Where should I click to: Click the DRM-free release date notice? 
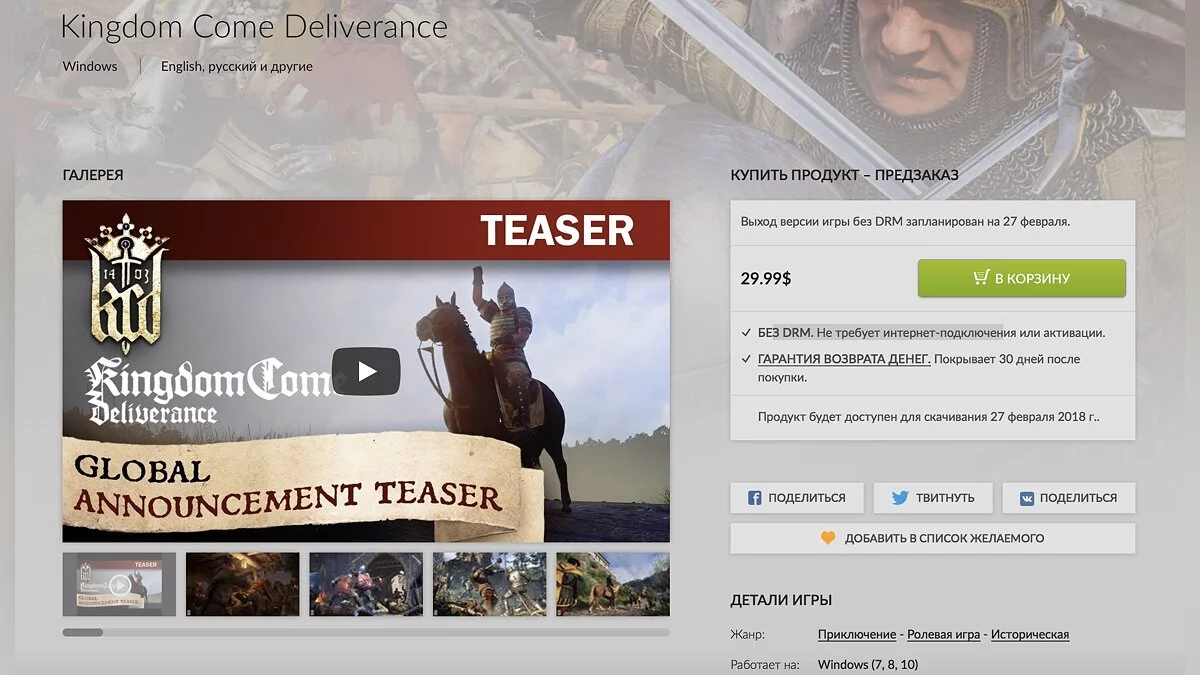tap(906, 222)
